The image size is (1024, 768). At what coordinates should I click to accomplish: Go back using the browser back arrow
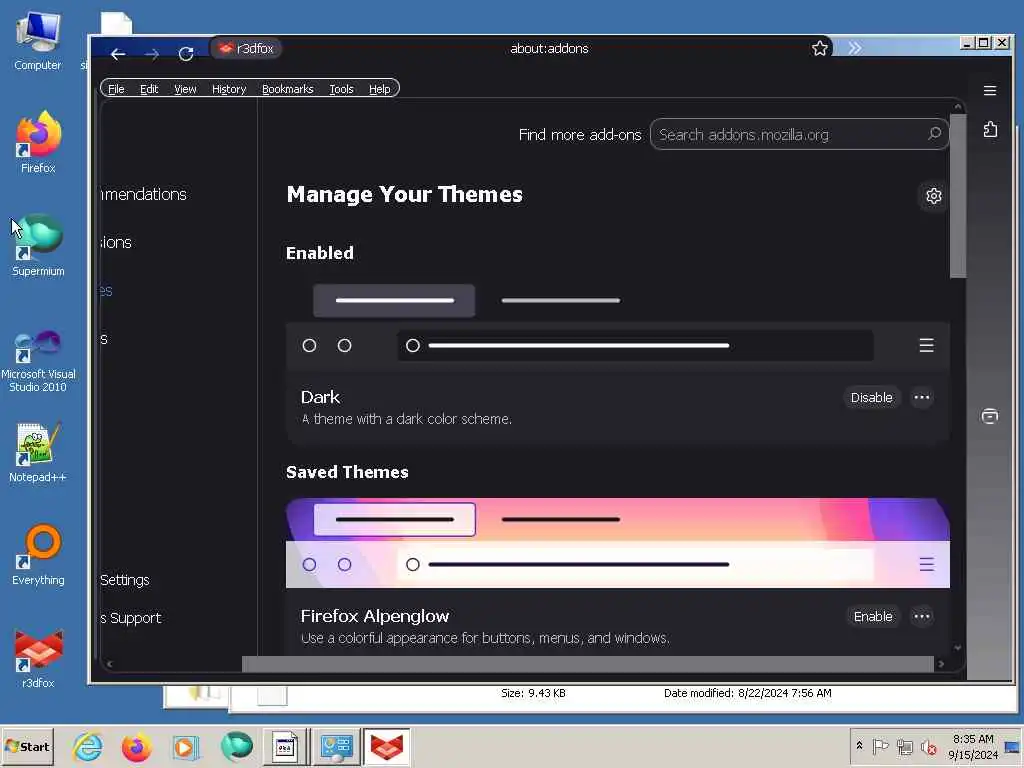118,54
